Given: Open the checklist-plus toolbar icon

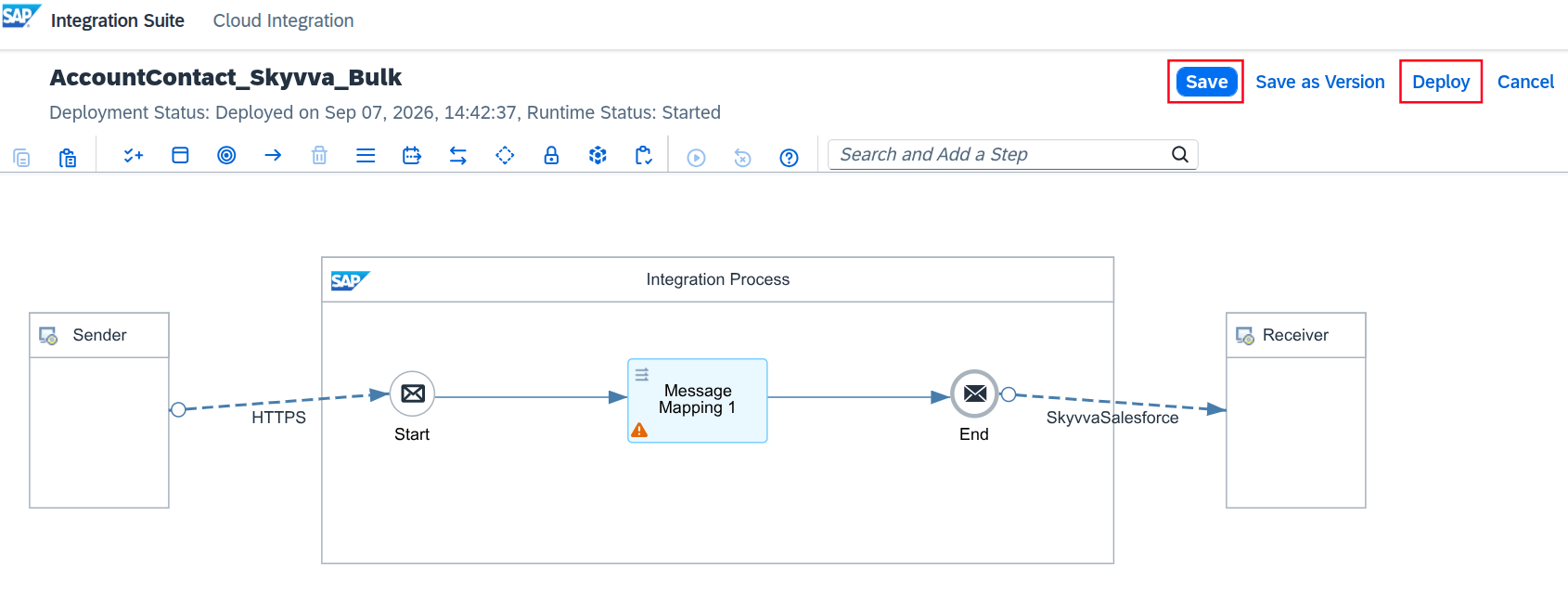Looking at the screenshot, I should point(134,155).
